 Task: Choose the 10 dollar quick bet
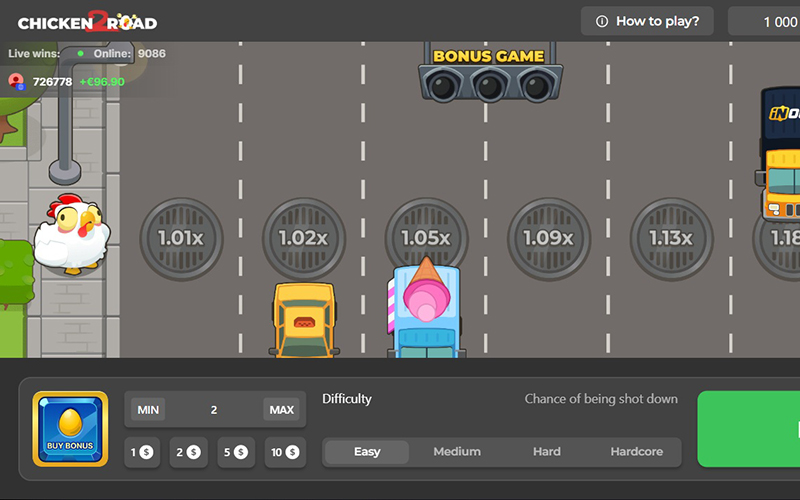[x=285, y=452]
